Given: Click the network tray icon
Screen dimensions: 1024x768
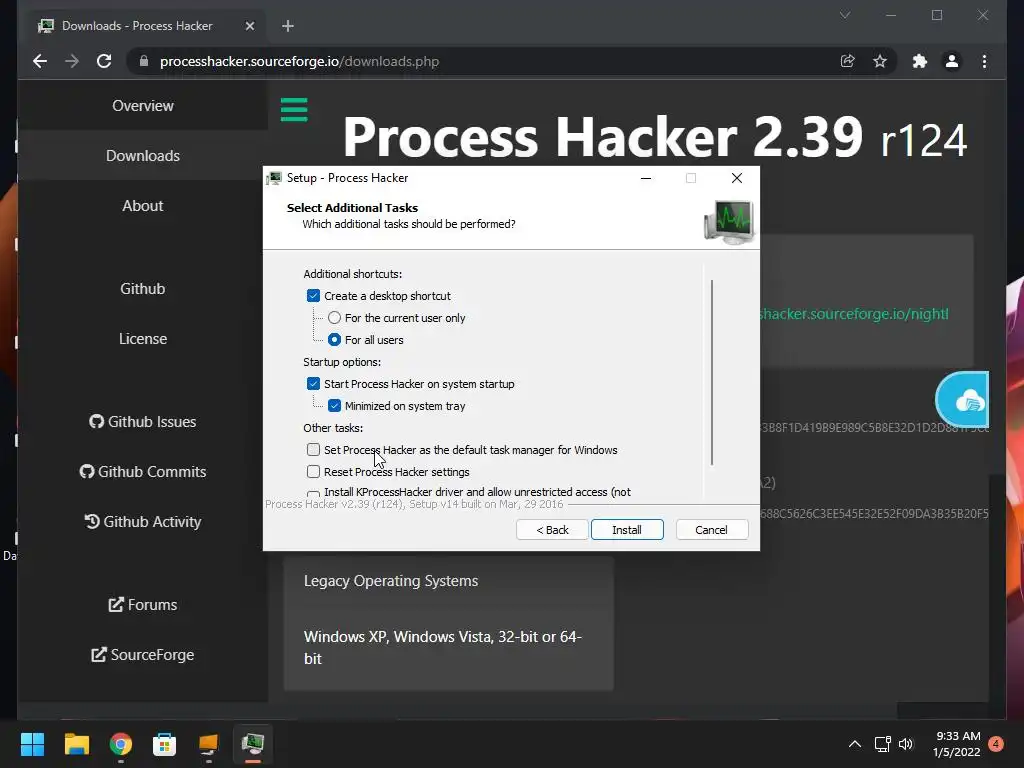Looking at the screenshot, I should click(882, 744).
